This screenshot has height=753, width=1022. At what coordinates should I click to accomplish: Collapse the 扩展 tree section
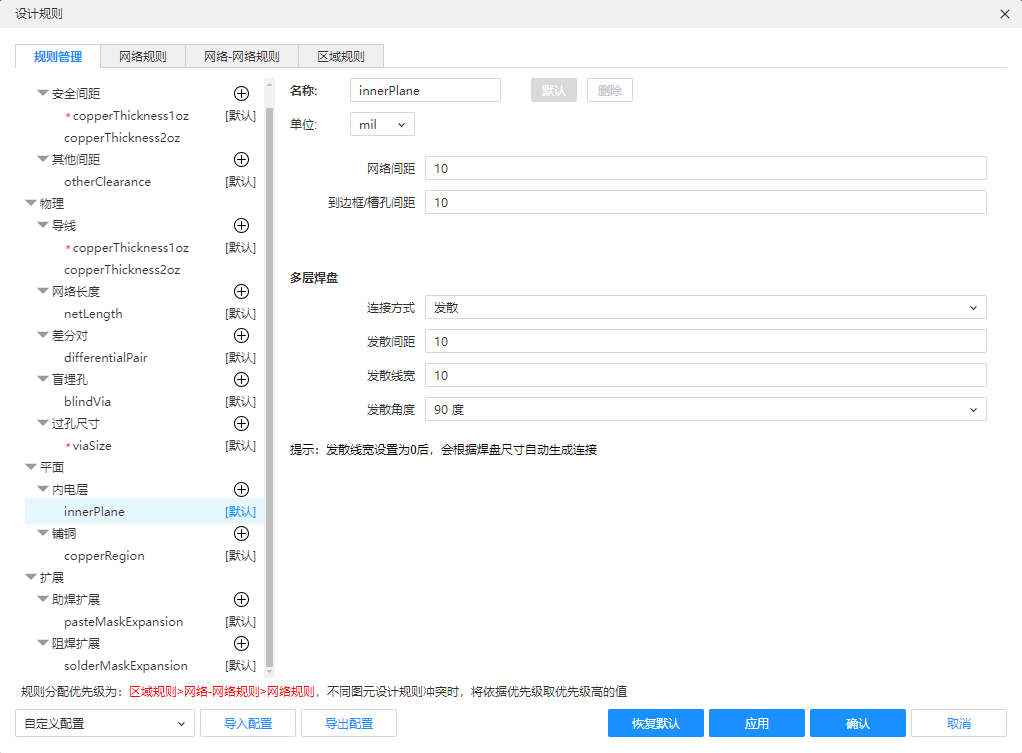30,577
